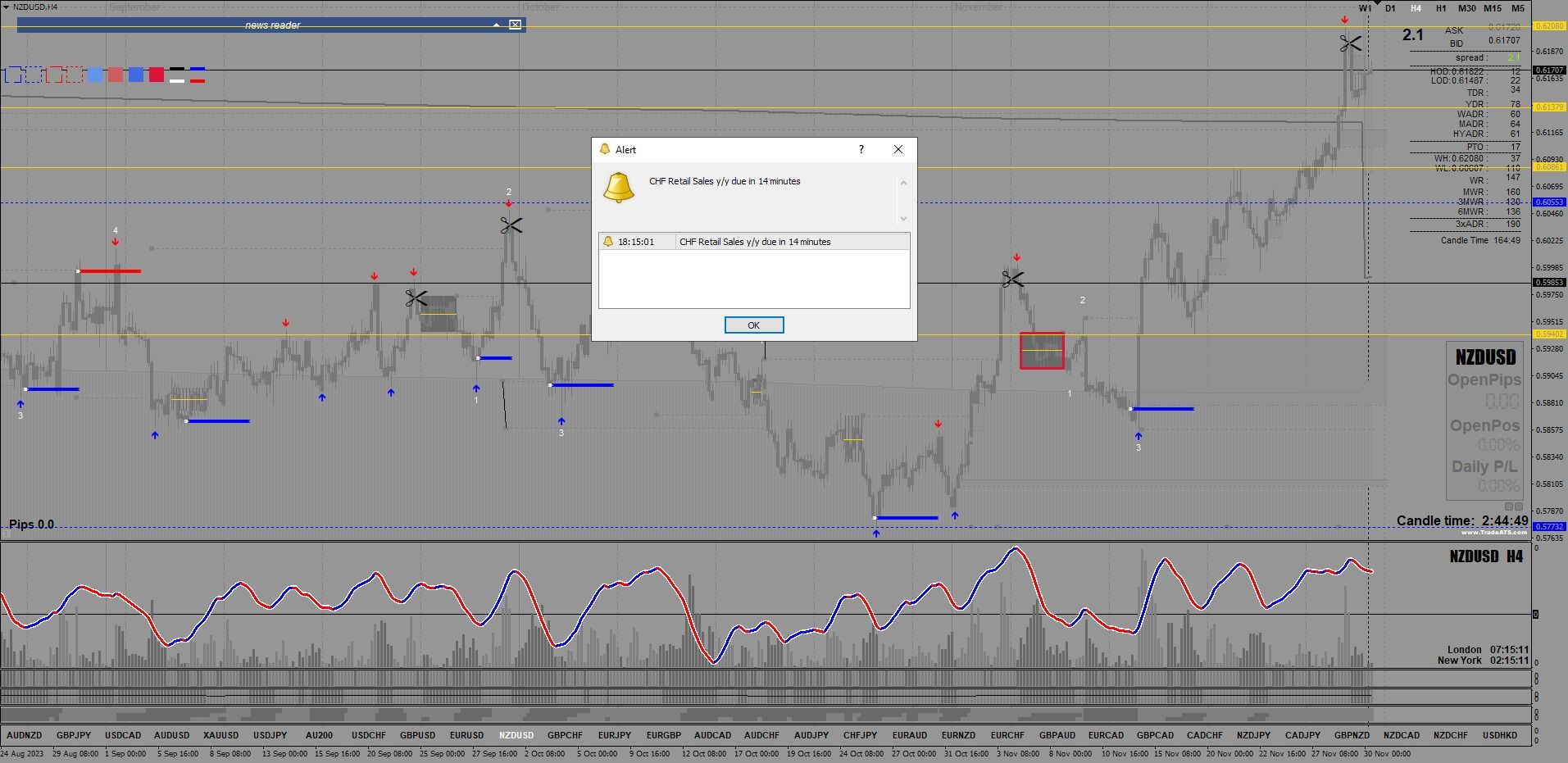
Task: Switch chart to AU200
Action: tap(320, 735)
